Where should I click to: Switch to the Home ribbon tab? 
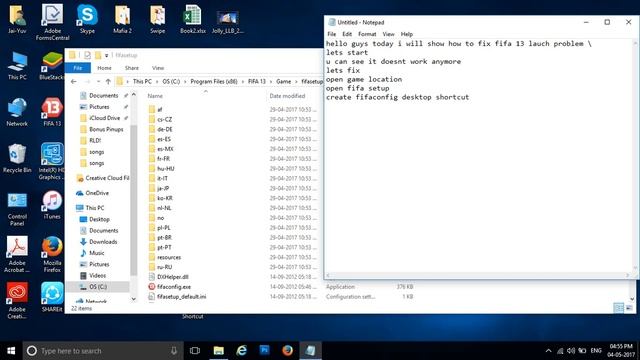[x=104, y=68]
